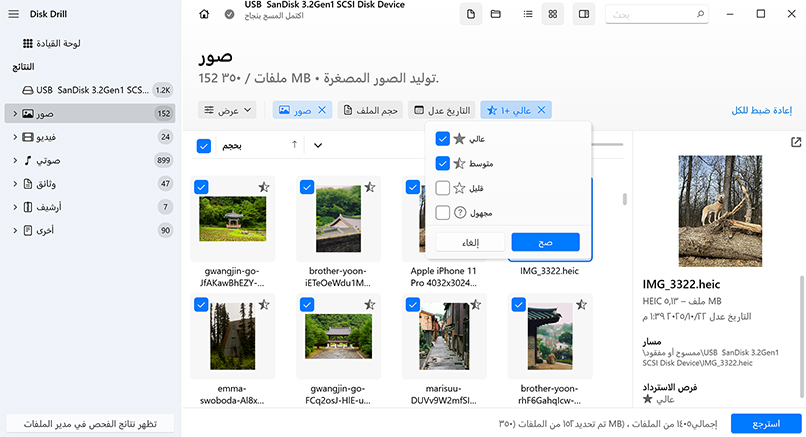The width and height of the screenshot is (806, 437).
Task: Open the عرض view dropdown
Action: (x=227, y=110)
